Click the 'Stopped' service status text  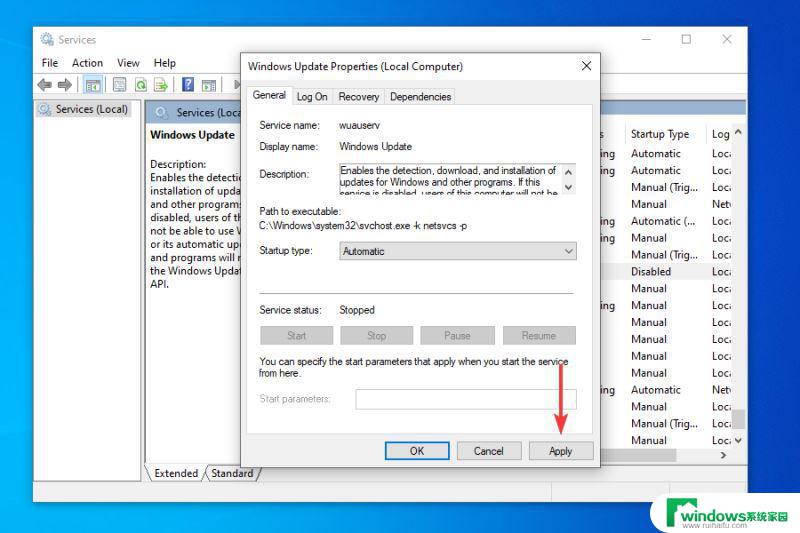357,310
